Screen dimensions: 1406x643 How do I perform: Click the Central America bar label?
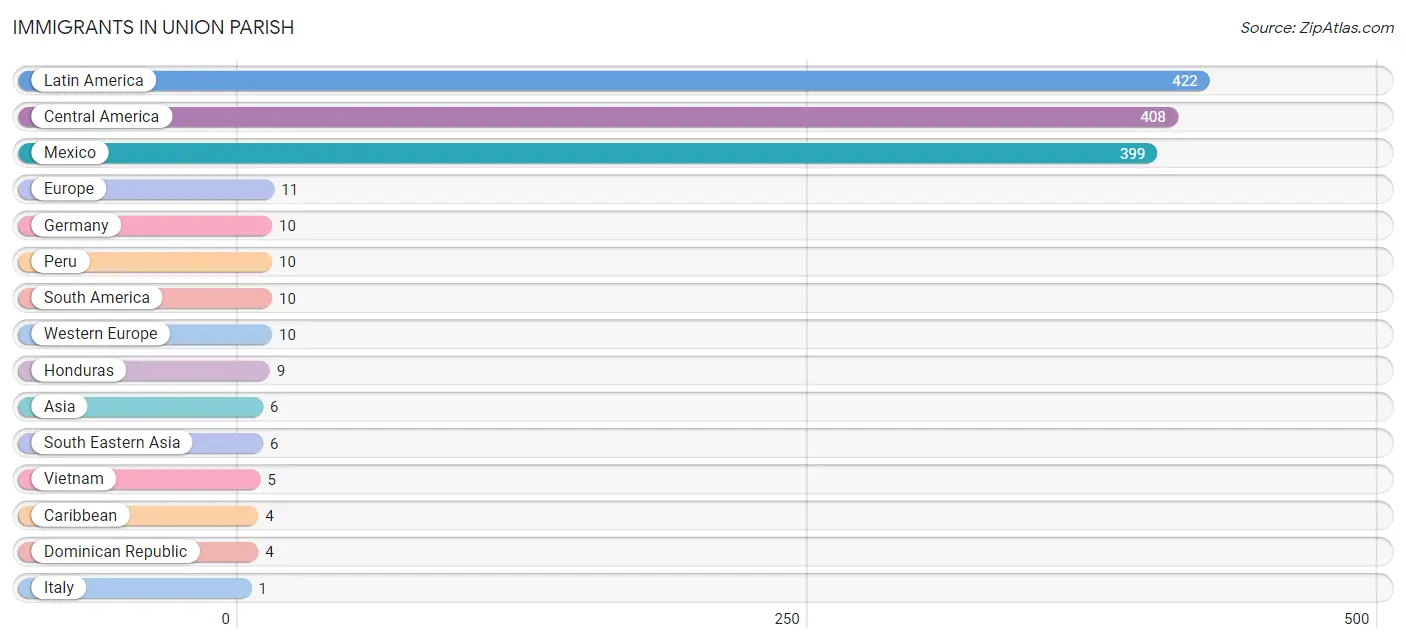(101, 116)
